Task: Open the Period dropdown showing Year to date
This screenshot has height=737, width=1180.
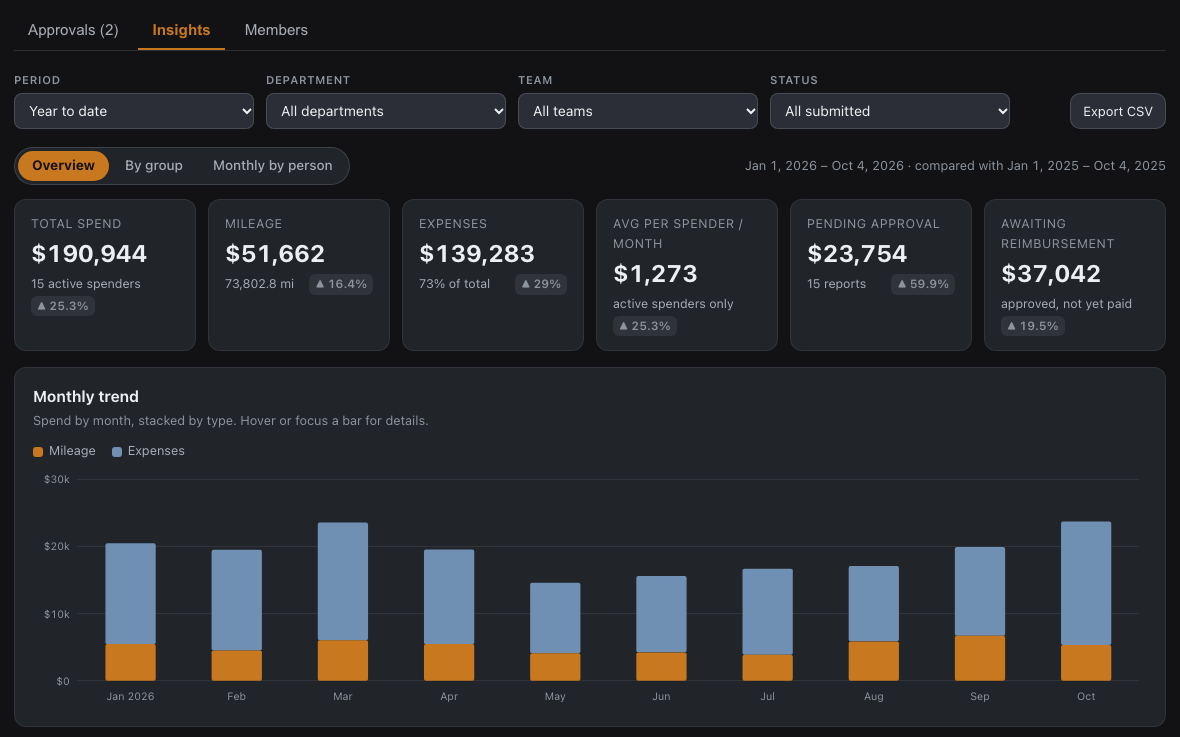Action: tap(134, 111)
